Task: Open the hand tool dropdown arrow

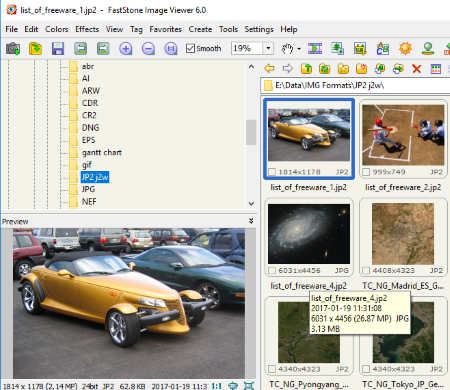Action: coord(299,49)
